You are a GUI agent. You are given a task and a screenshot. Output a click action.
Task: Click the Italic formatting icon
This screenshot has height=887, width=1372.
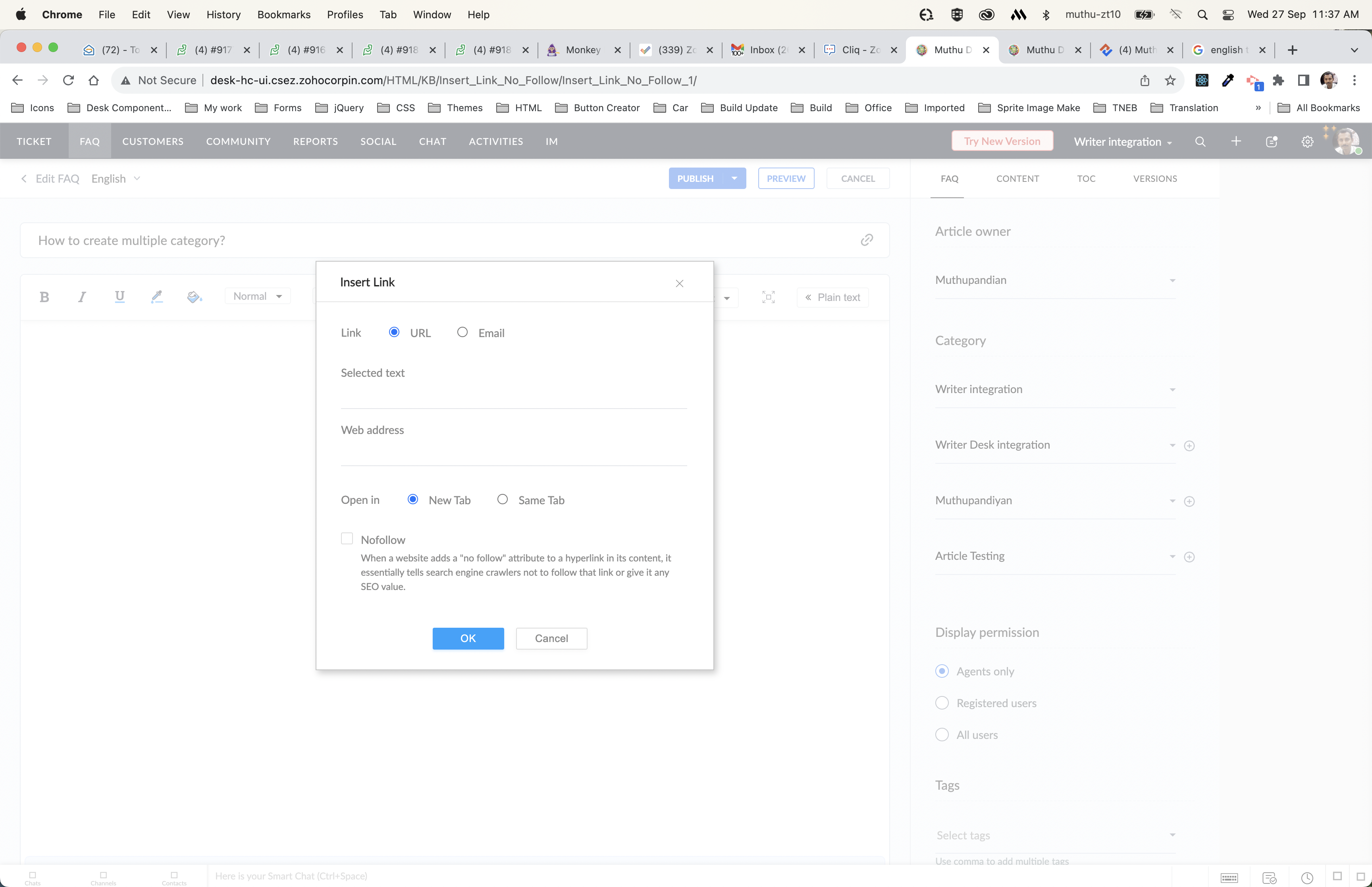coord(82,297)
